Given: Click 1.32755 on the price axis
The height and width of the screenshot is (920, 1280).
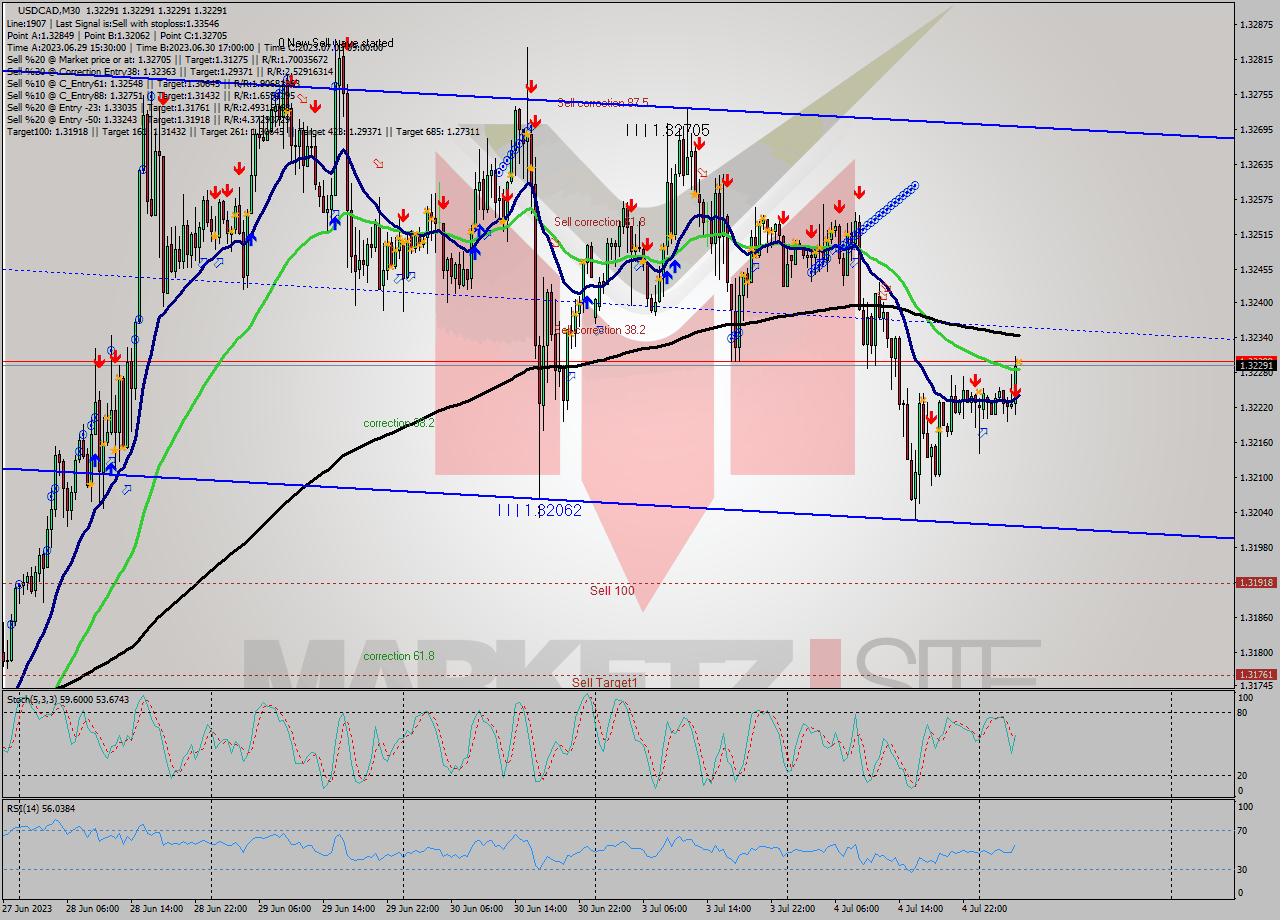Looking at the screenshot, I should 1257,94.
